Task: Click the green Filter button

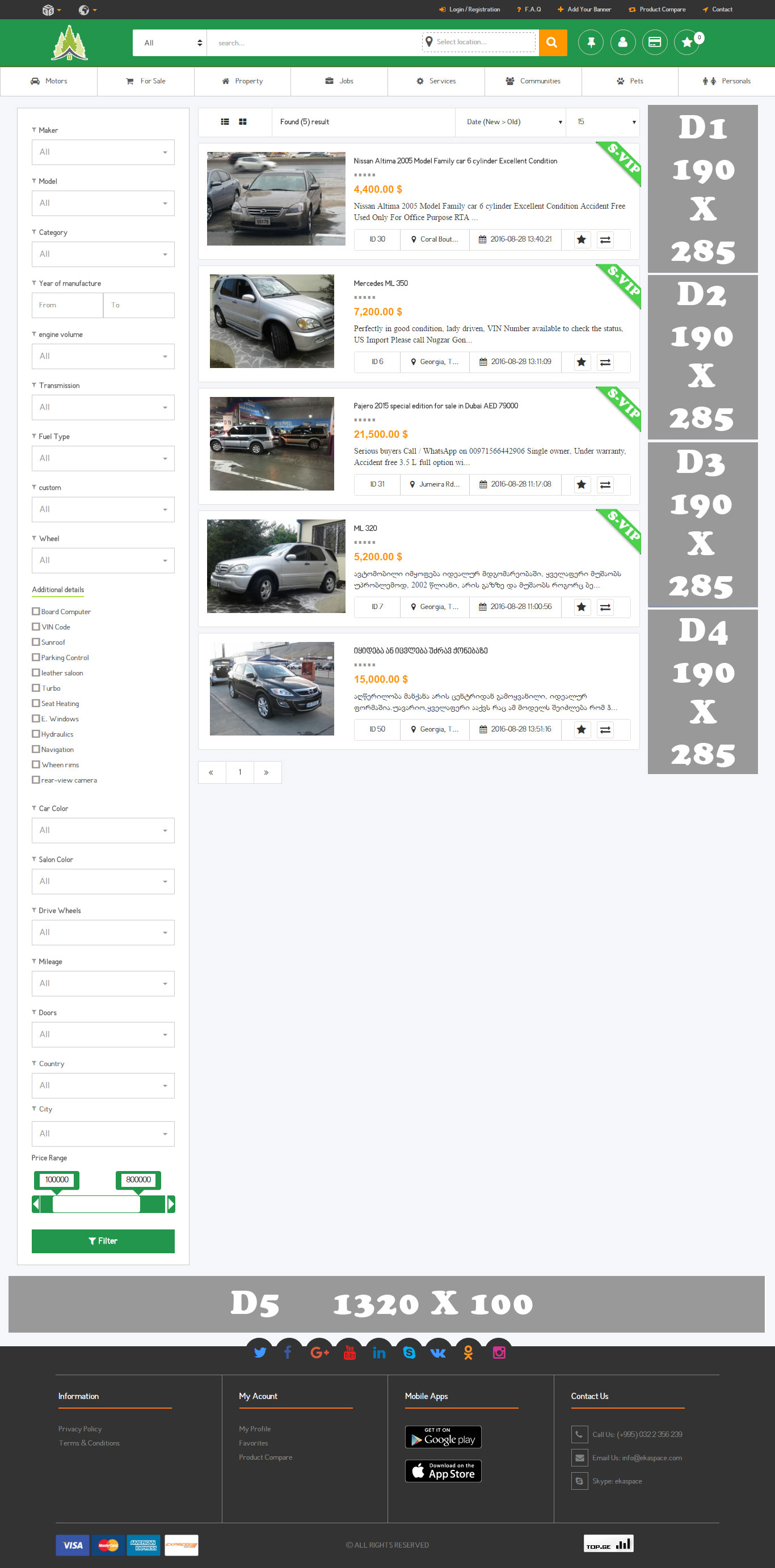Action: pyautogui.click(x=103, y=1241)
